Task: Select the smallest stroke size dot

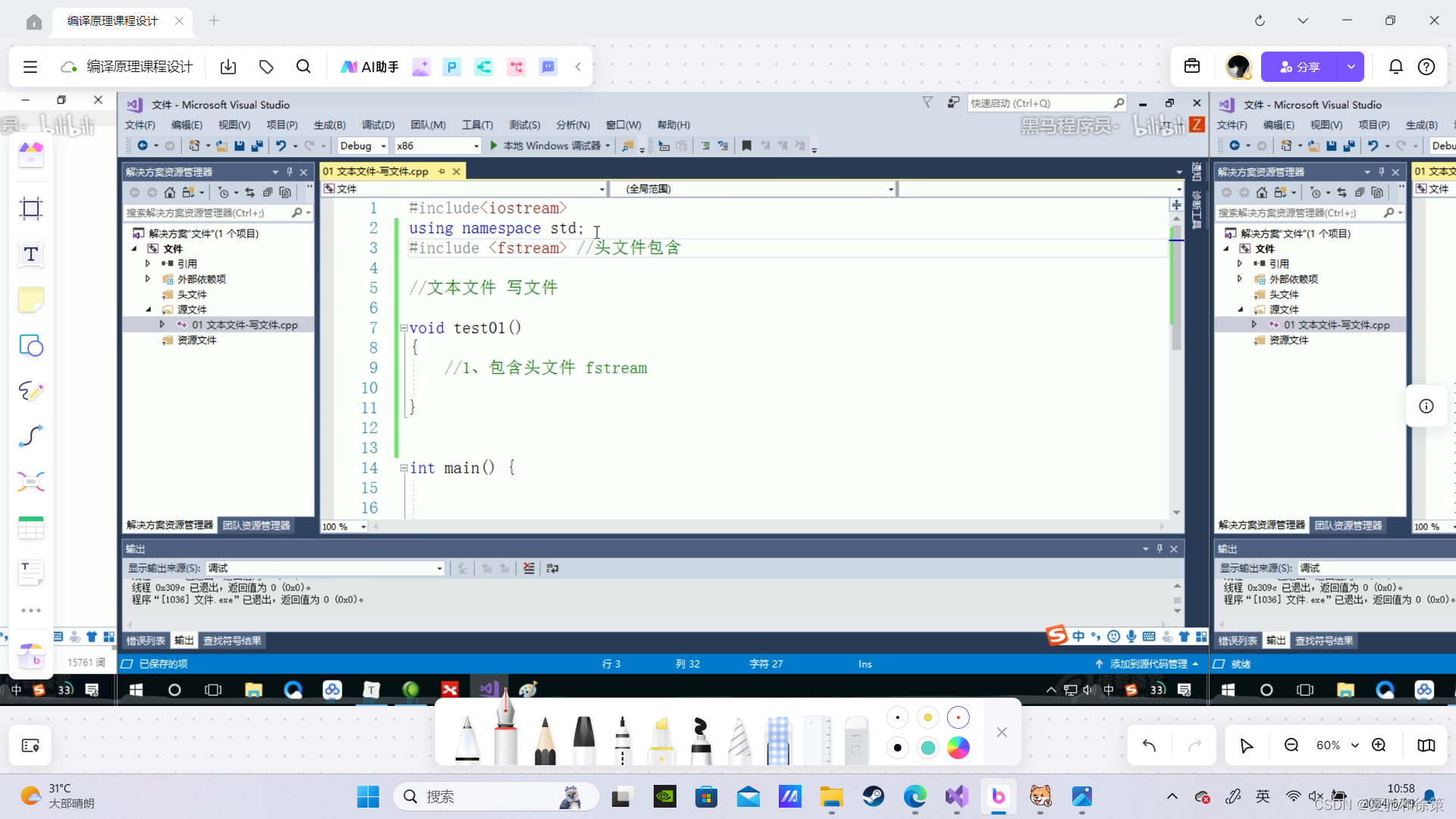Action: (898, 717)
